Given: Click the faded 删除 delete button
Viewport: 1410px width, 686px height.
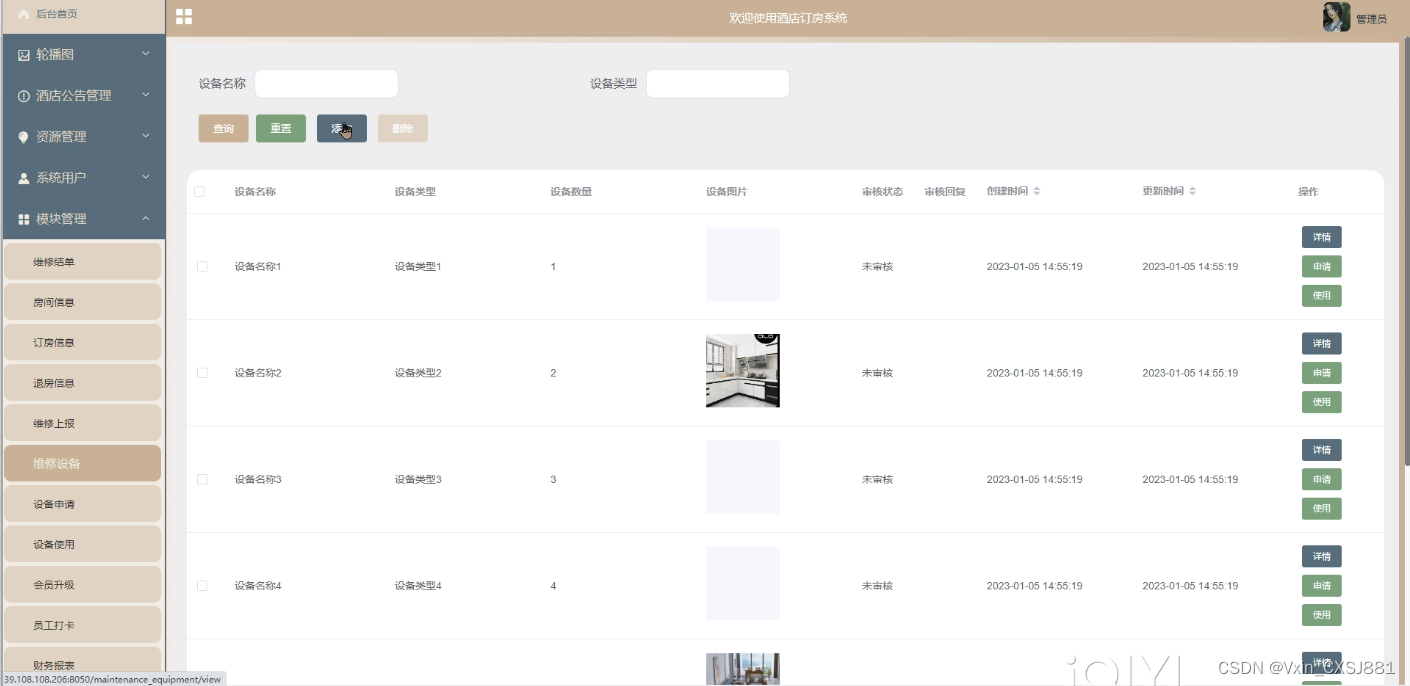Looking at the screenshot, I should (x=403, y=129).
